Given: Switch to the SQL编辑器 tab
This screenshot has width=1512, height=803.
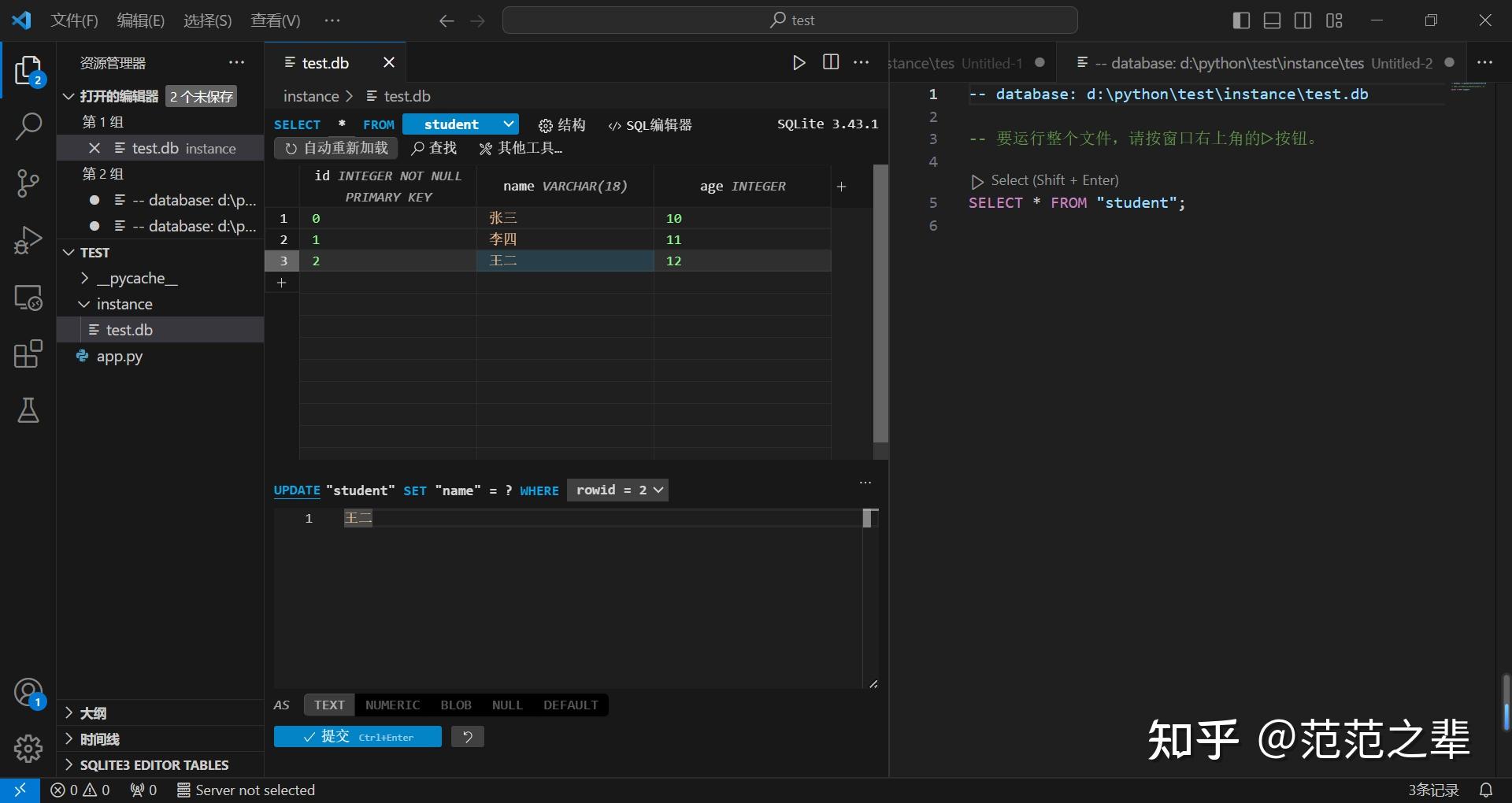Looking at the screenshot, I should coord(650,124).
